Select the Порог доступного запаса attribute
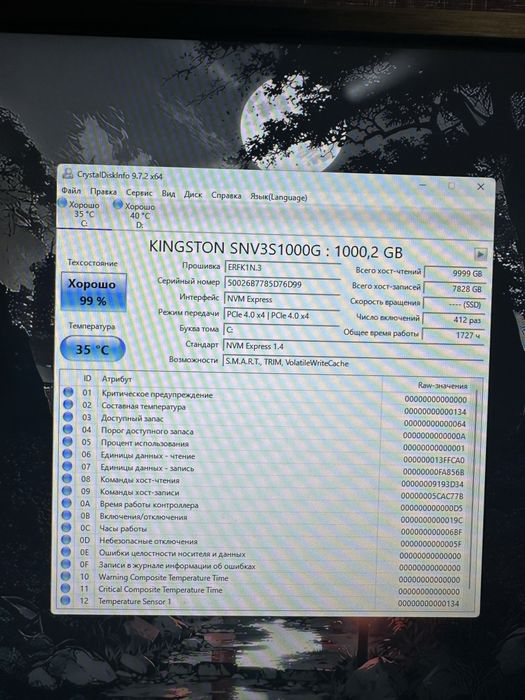This screenshot has width=525, height=700. (147, 431)
